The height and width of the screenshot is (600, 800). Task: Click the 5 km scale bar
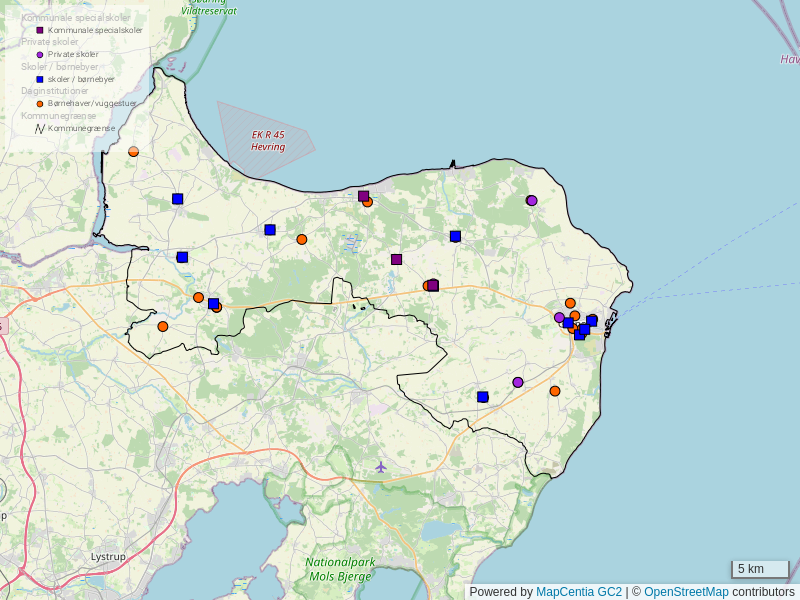(x=759, y=570)
